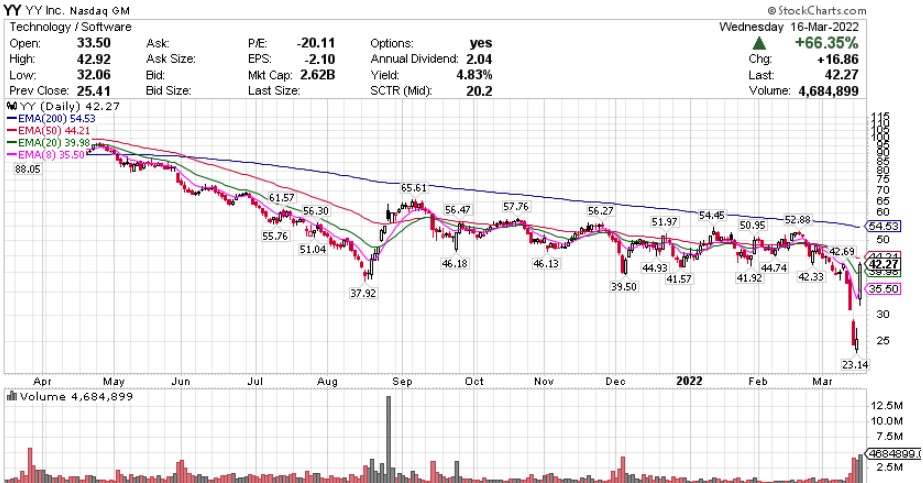
Task: Click the 44.93 price label
Action: click(655, 268)
